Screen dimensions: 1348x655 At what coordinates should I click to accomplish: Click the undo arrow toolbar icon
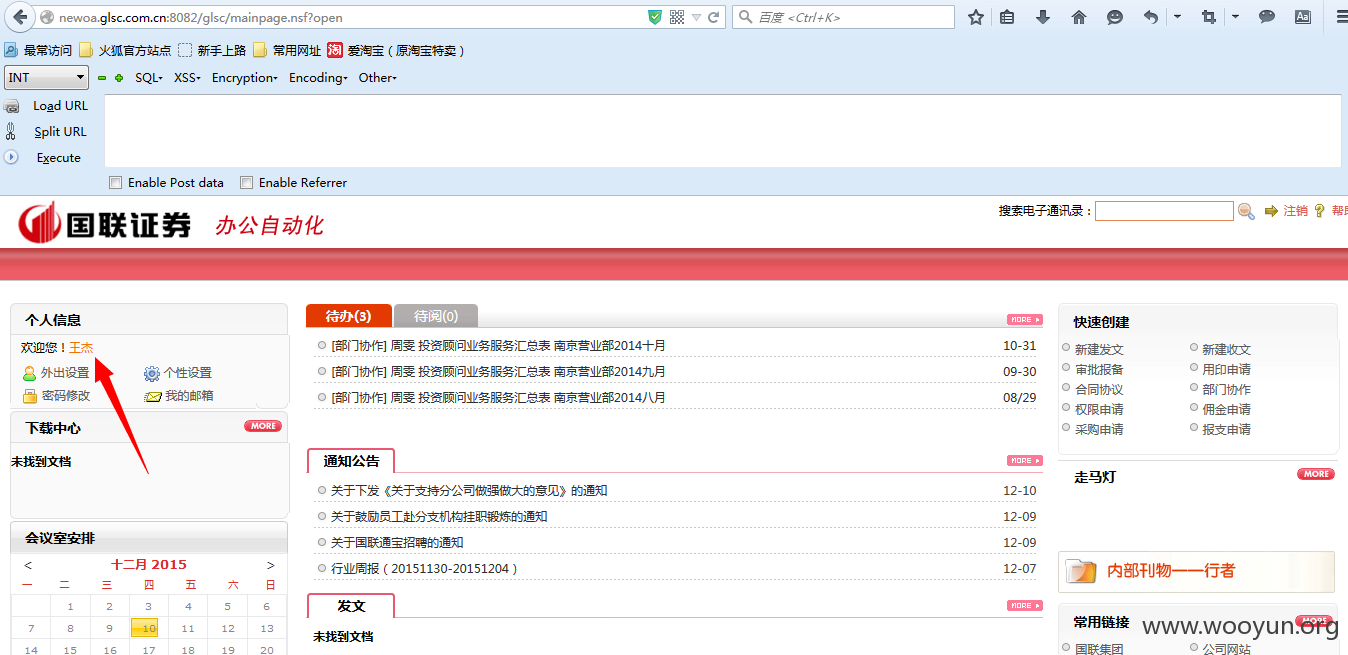[1151, 17]
